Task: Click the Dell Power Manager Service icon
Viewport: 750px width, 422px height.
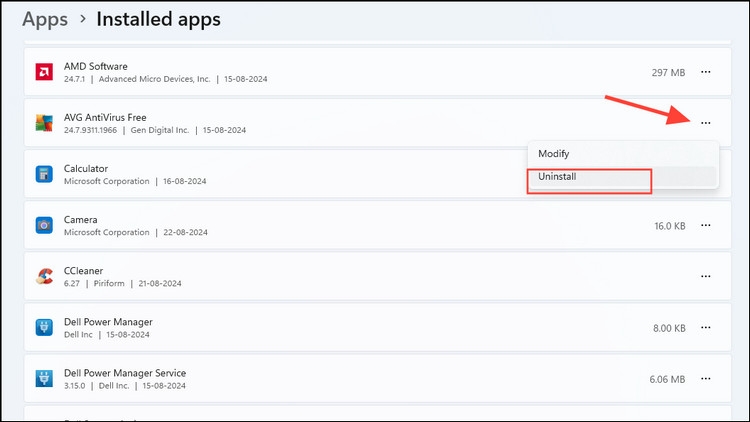Action: click(x=44, y=378)
